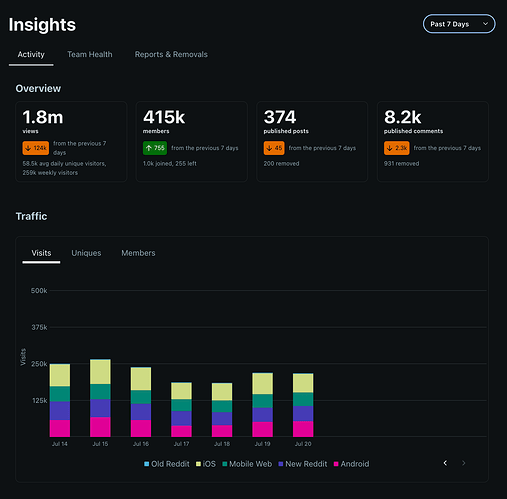
Task: Click the 2.3k comments decrease badge
Action: pos(397,148)
